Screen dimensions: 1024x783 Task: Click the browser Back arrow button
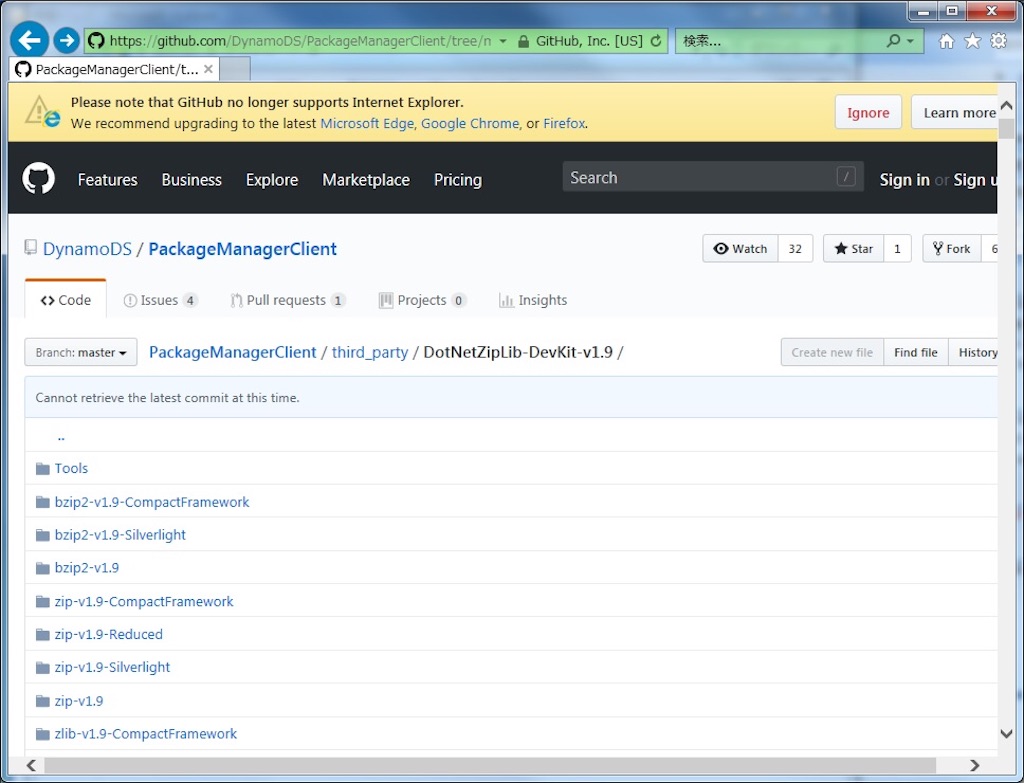click(x=29, y=40)
